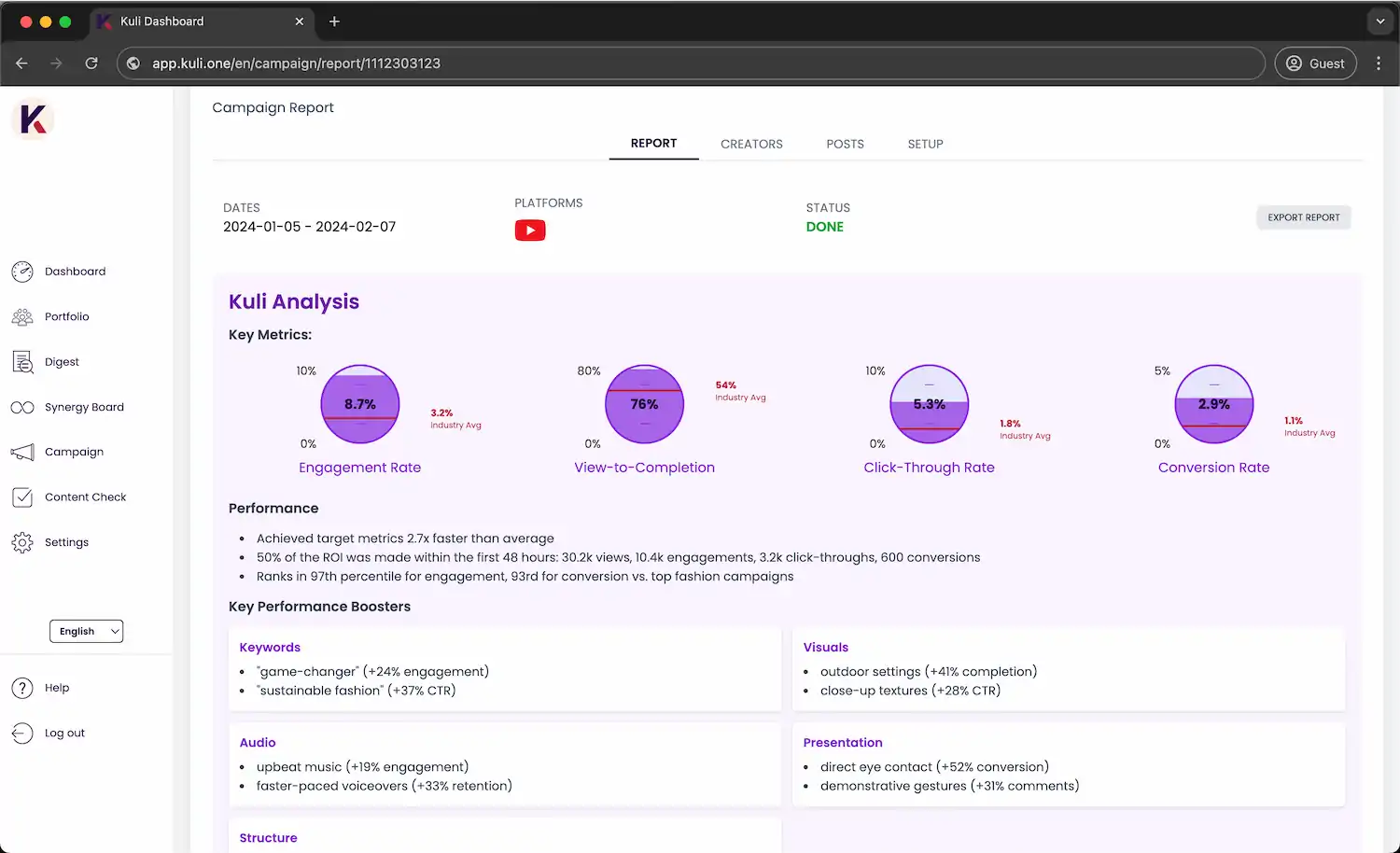Click the Kuli logo in the top corner
This screenshot has width=1400, height=853.
[33, 119]
